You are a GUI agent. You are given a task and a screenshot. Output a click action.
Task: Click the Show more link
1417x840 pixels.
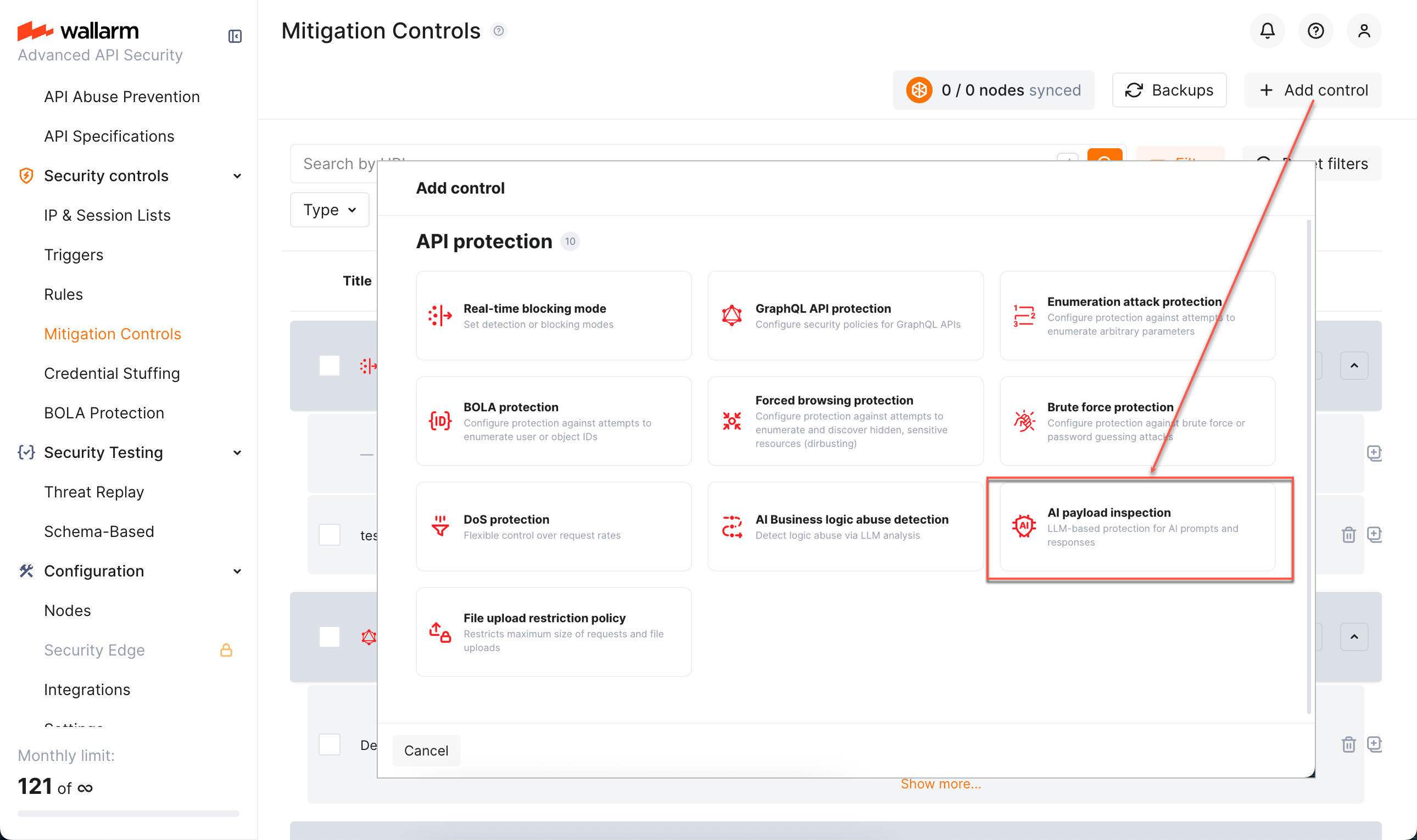click(x=940, y=783)
